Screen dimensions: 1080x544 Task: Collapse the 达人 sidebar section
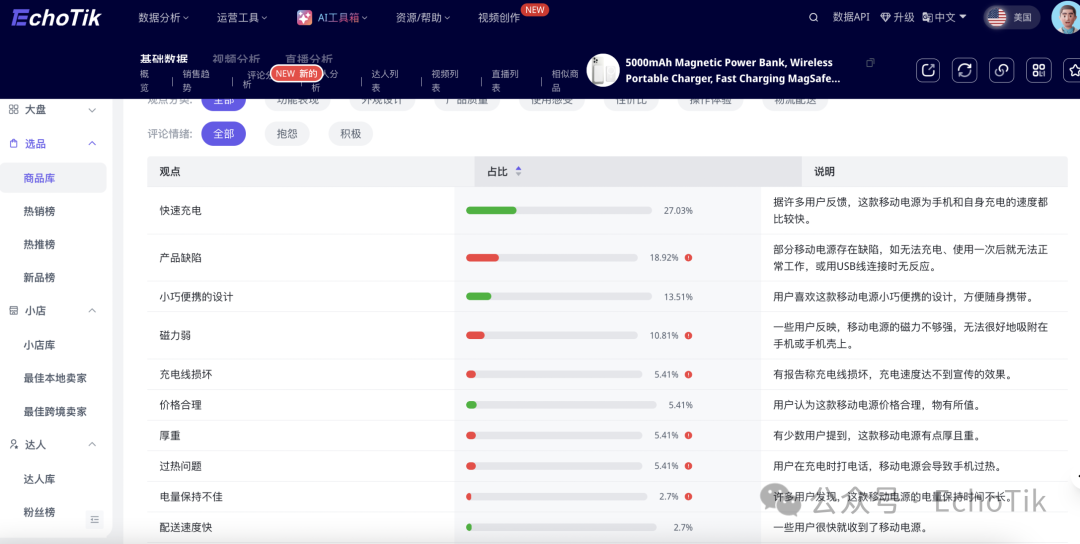coord(92,444)
